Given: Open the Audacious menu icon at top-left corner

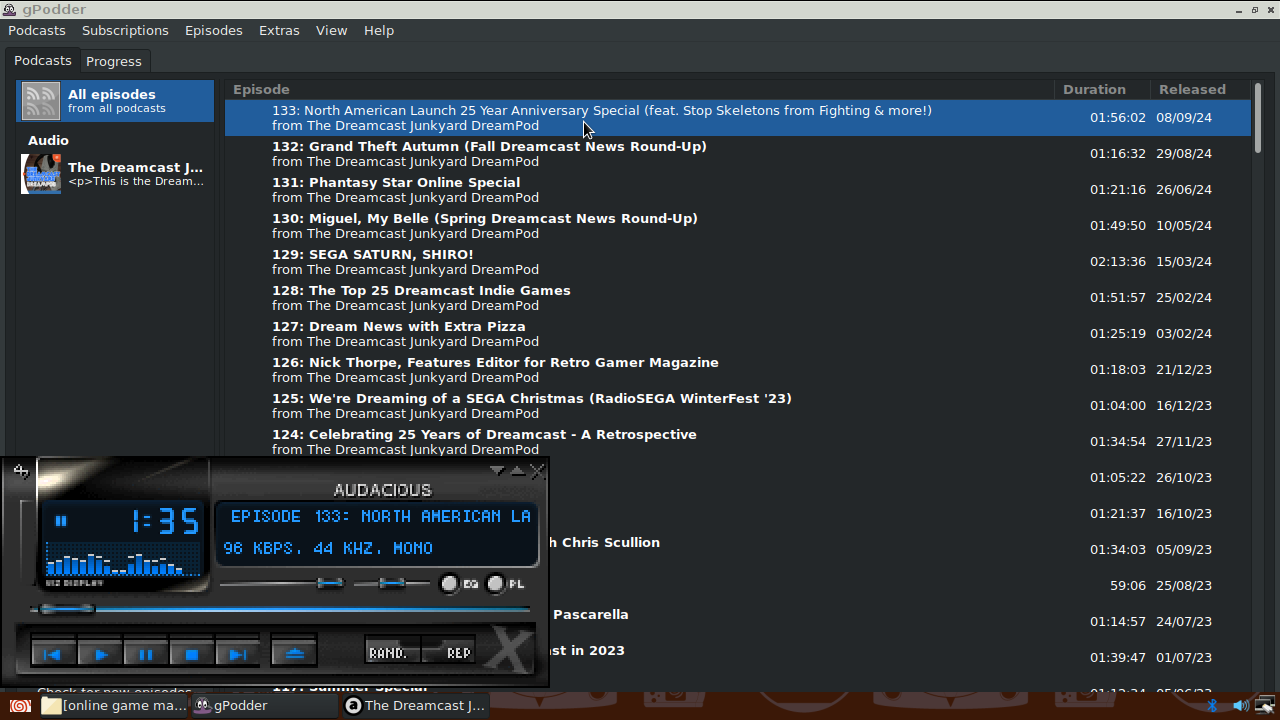Looking at the screenshot, I should [21, 472].
